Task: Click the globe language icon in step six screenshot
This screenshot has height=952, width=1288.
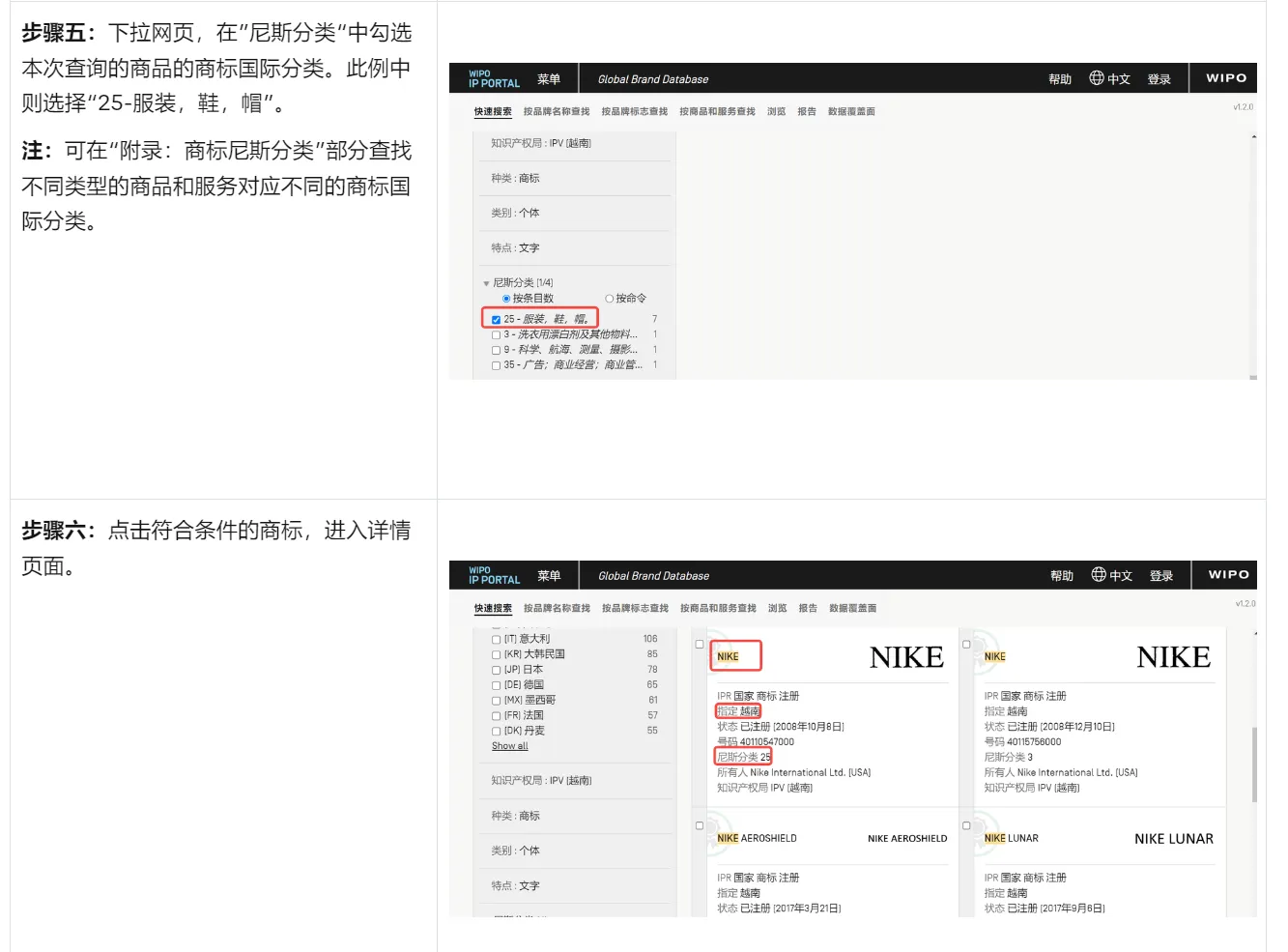Action: pyautogui.click(x=1099, y=574)
